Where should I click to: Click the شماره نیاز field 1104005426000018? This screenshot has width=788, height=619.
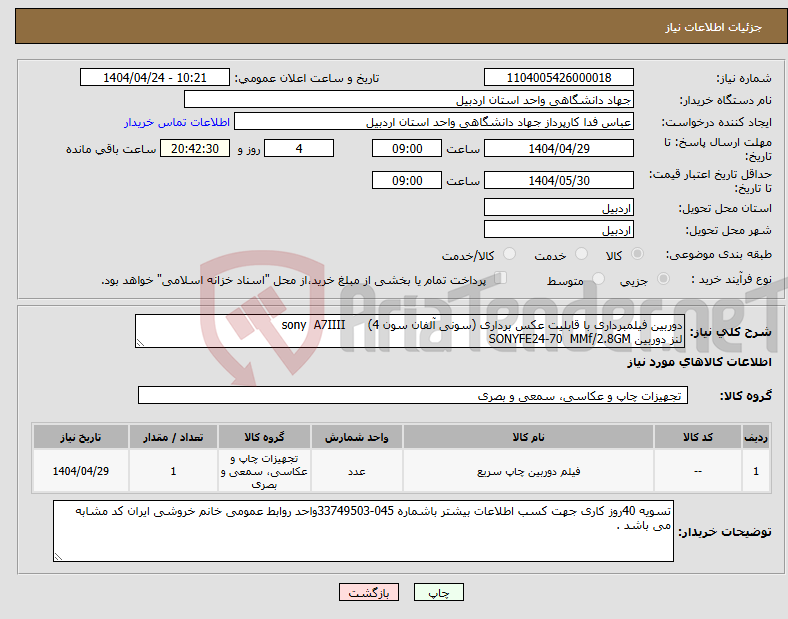click(558, 77)
